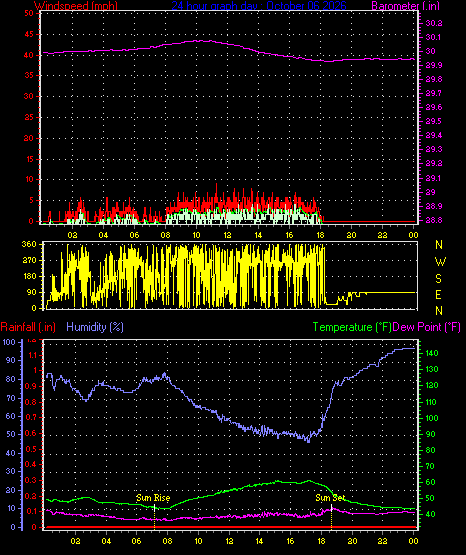The image size is (466, 555).
Task: Click the "0.2" rainfall axis value
Action: [30, 496]
